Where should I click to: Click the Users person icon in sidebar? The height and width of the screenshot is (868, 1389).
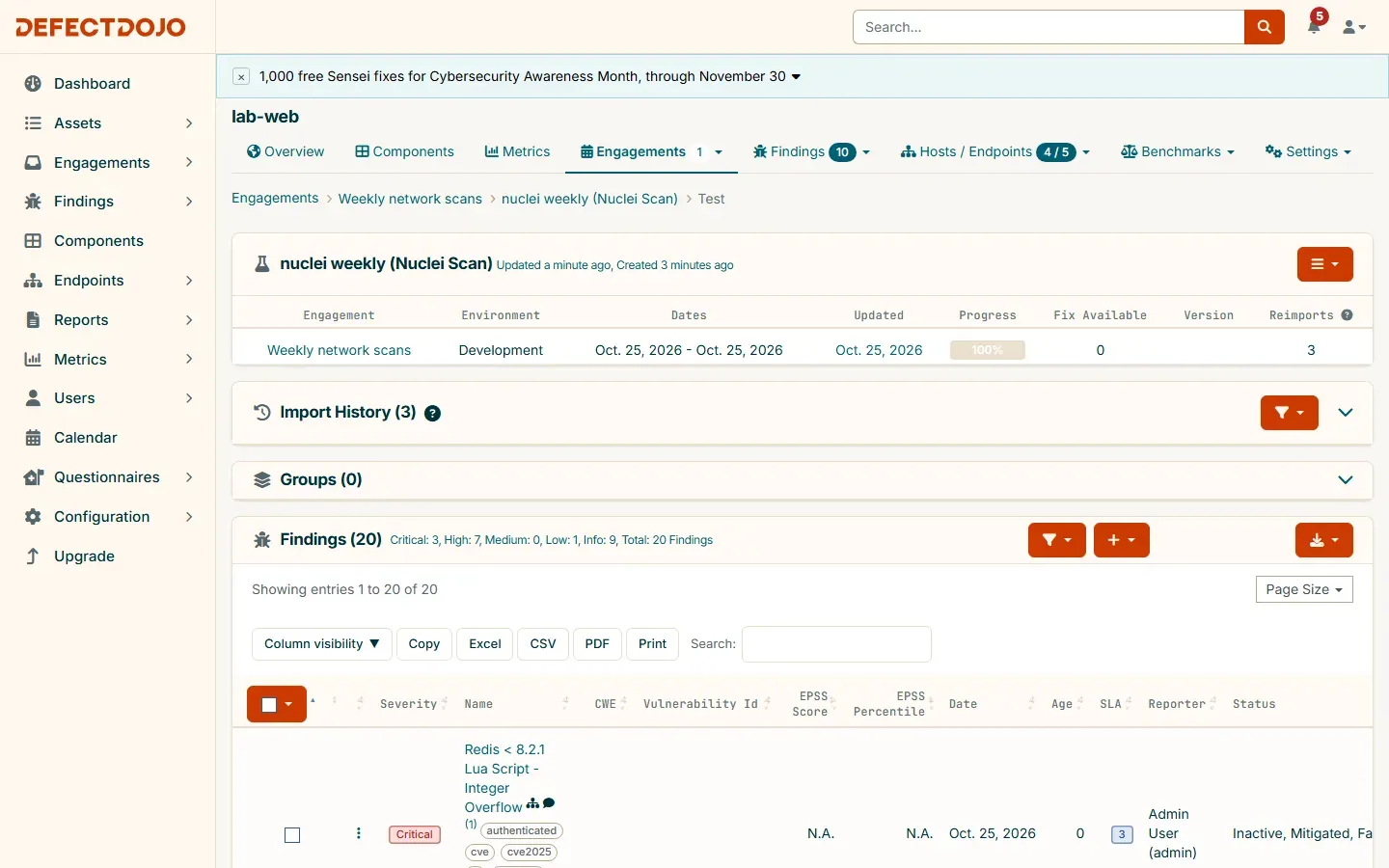(33, 398)
